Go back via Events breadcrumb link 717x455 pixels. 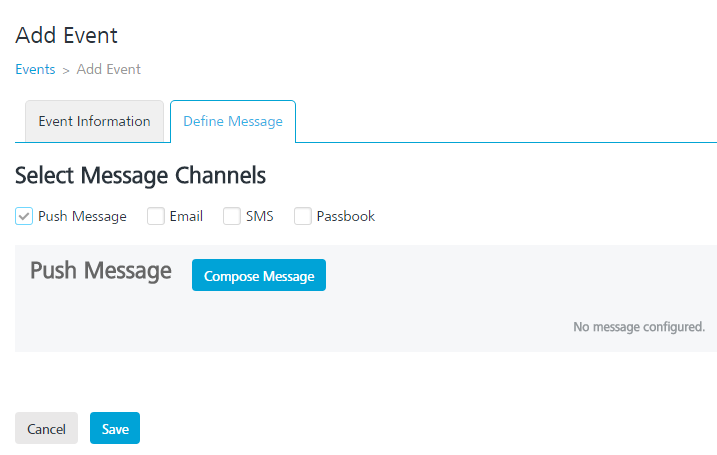35,70
